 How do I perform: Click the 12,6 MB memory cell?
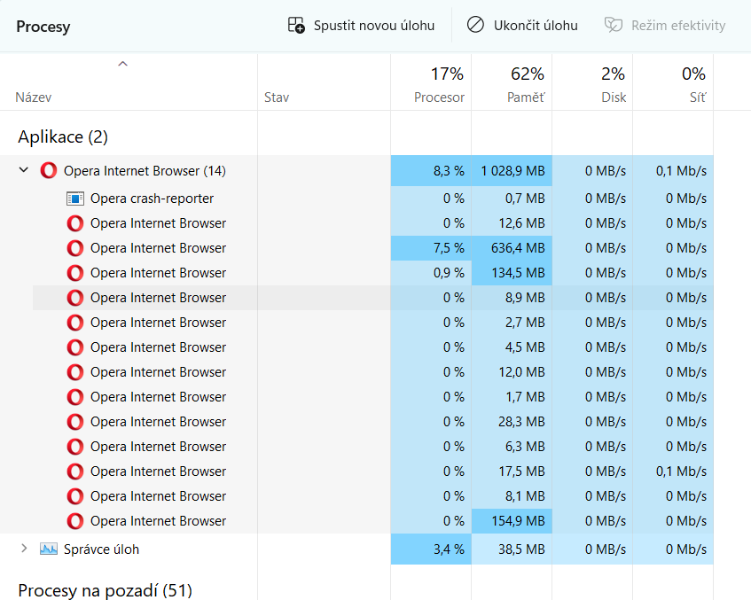tap(512, 223)
